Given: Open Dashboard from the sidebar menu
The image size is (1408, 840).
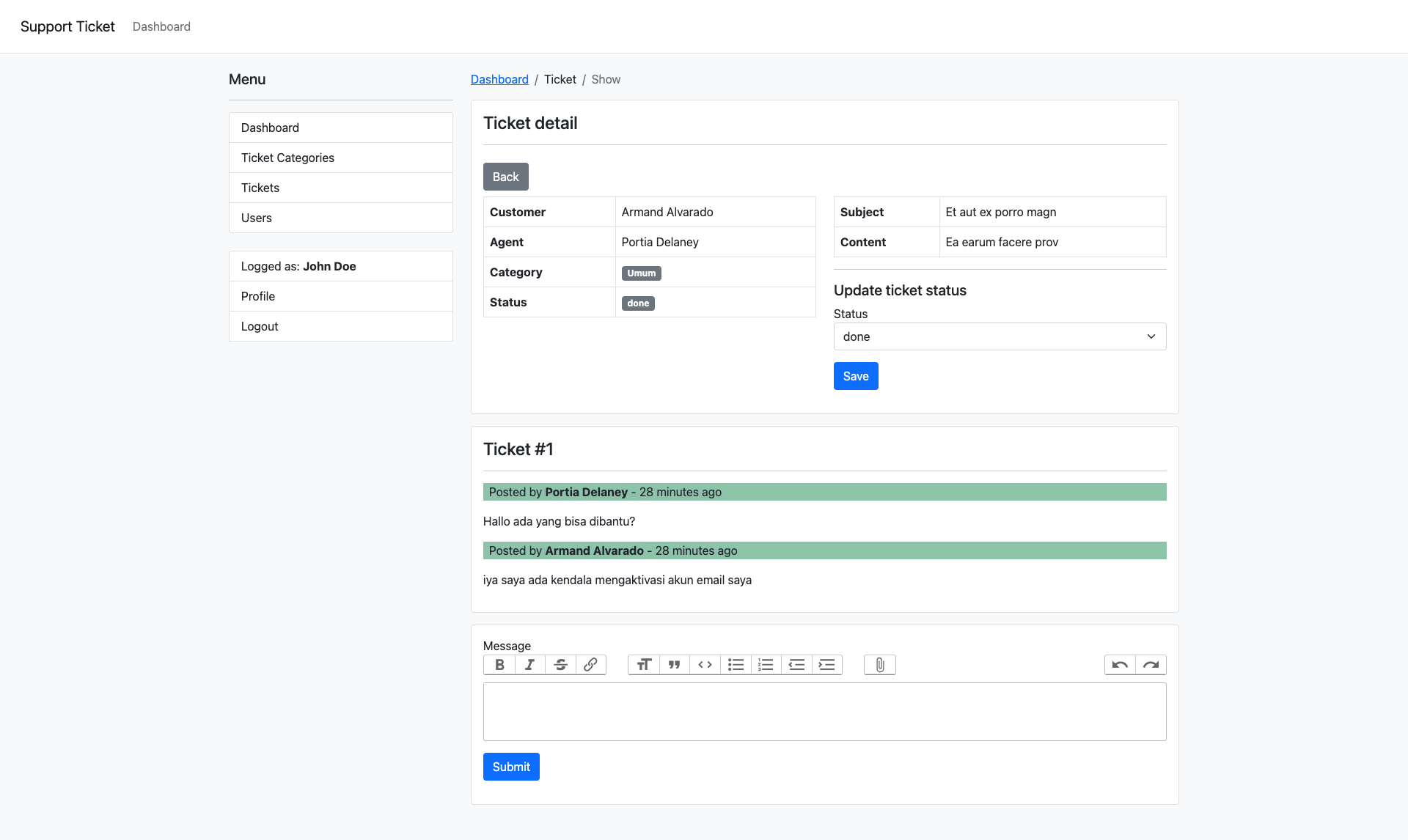Looking at the screenshot, I should 340,128.
